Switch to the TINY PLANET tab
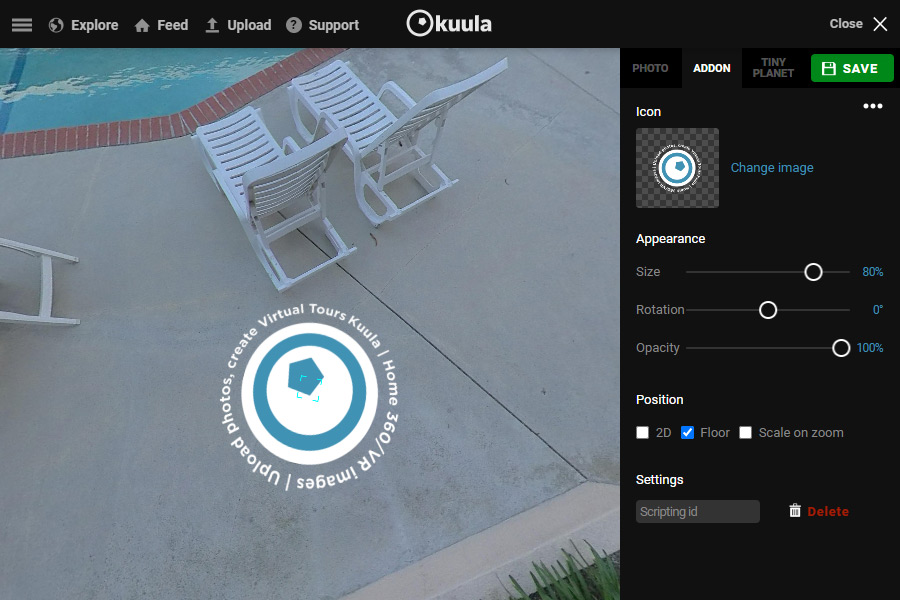The width and height of the screenshot is (900, 600). (773, 68)
